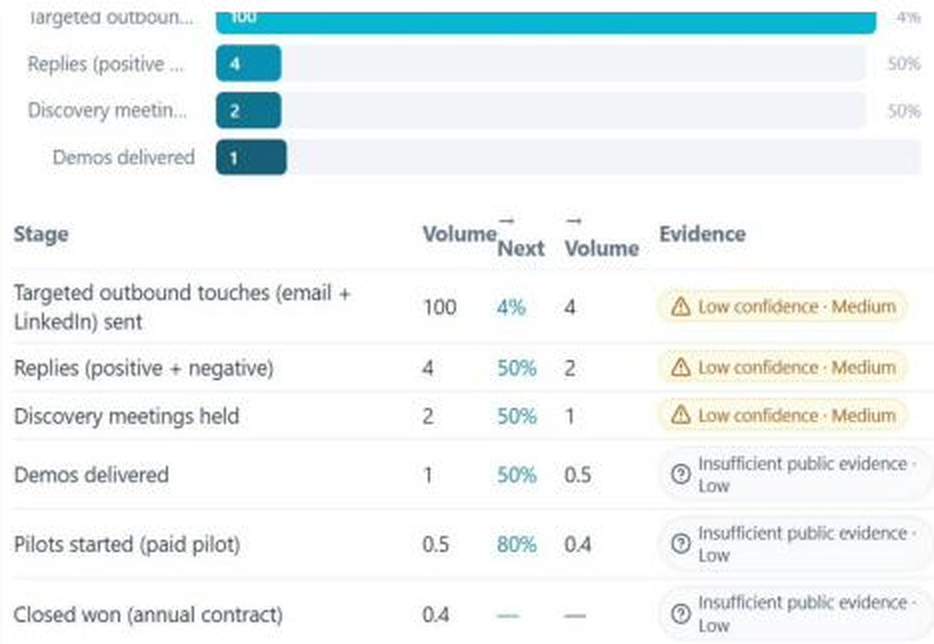The height and width of the screenshot is (644, 934).
Task: Click the volume value 100 in the table
Action: (x=440, y=307)
